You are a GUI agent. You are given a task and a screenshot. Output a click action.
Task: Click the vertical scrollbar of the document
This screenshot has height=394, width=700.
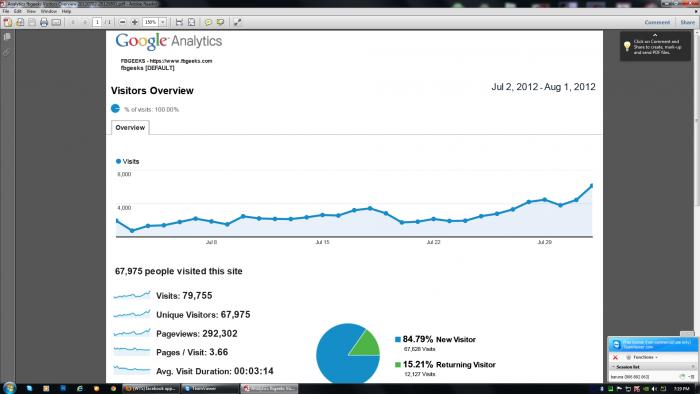tap(696, 120)
